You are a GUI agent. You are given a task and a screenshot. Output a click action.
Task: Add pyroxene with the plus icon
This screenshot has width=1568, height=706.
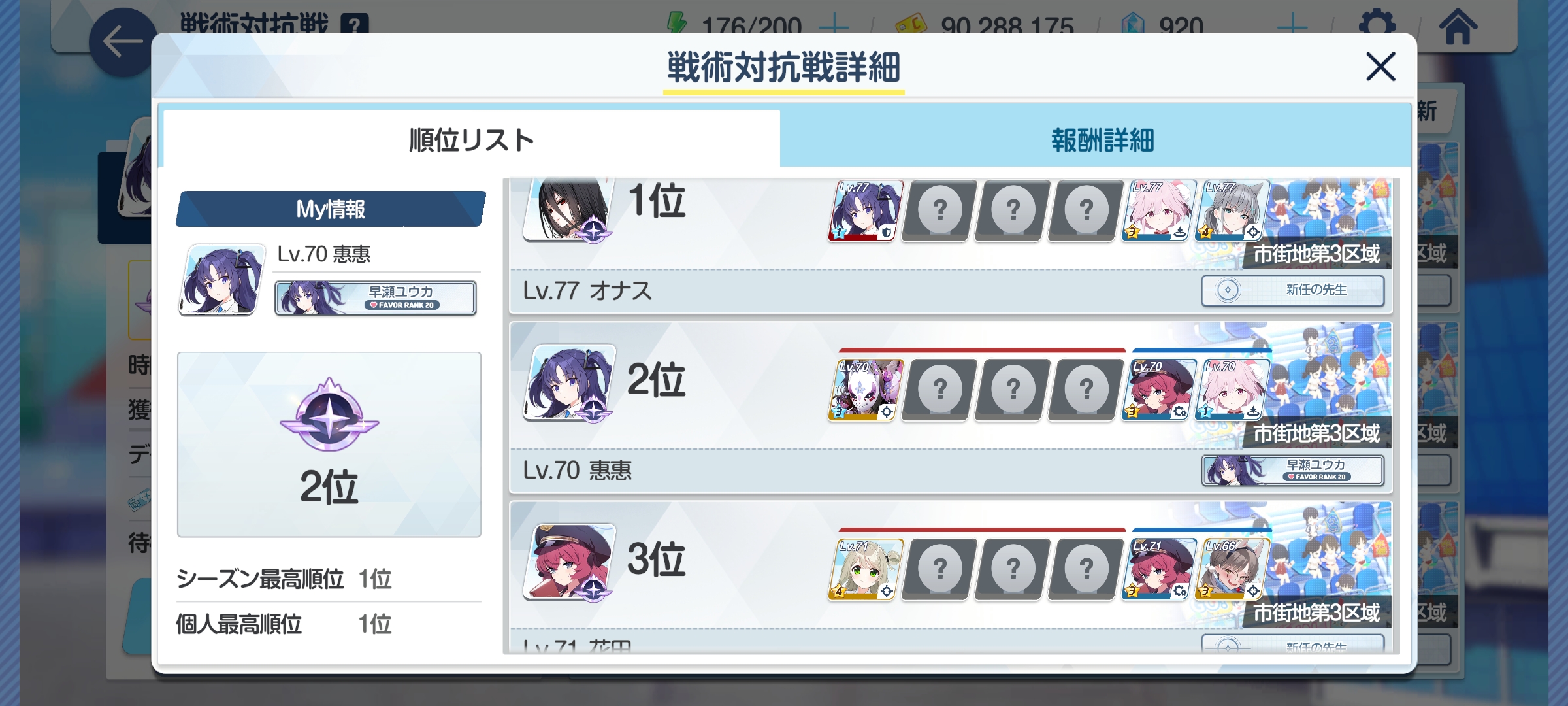(x=1292, y=26)
